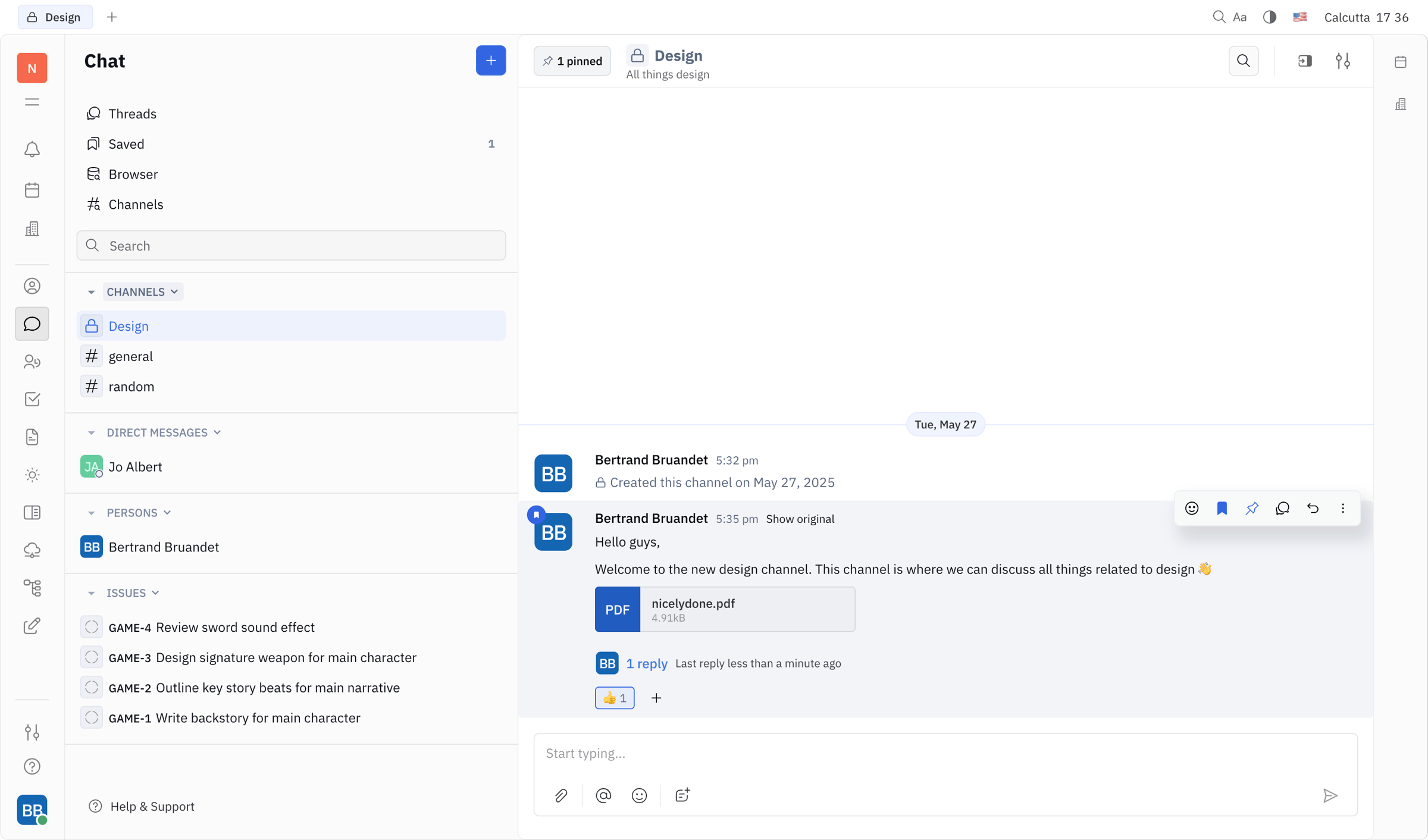Open notifications bell in left sidebar

32,149
